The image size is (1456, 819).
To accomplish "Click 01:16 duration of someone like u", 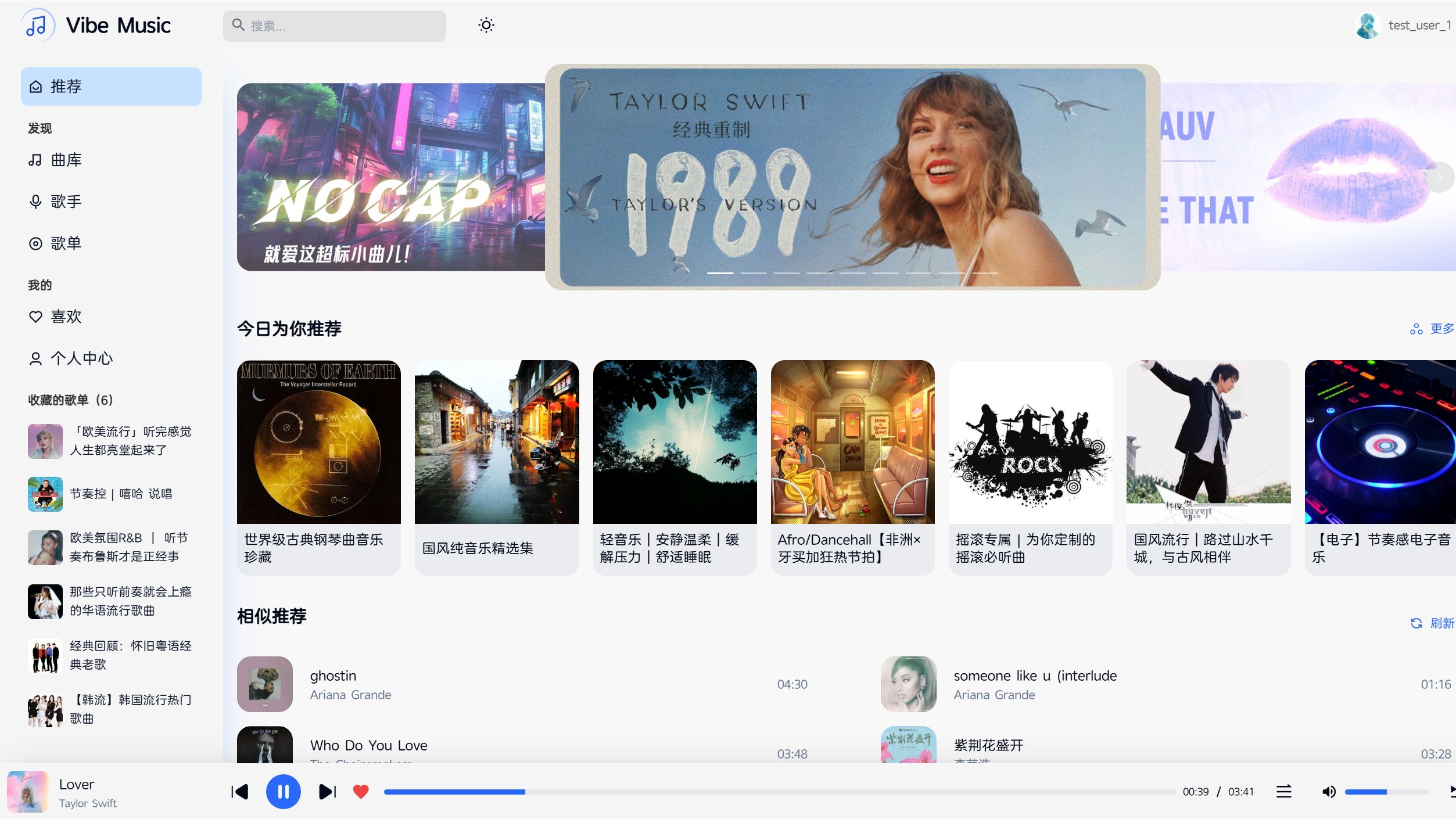I will [1436, 684].
